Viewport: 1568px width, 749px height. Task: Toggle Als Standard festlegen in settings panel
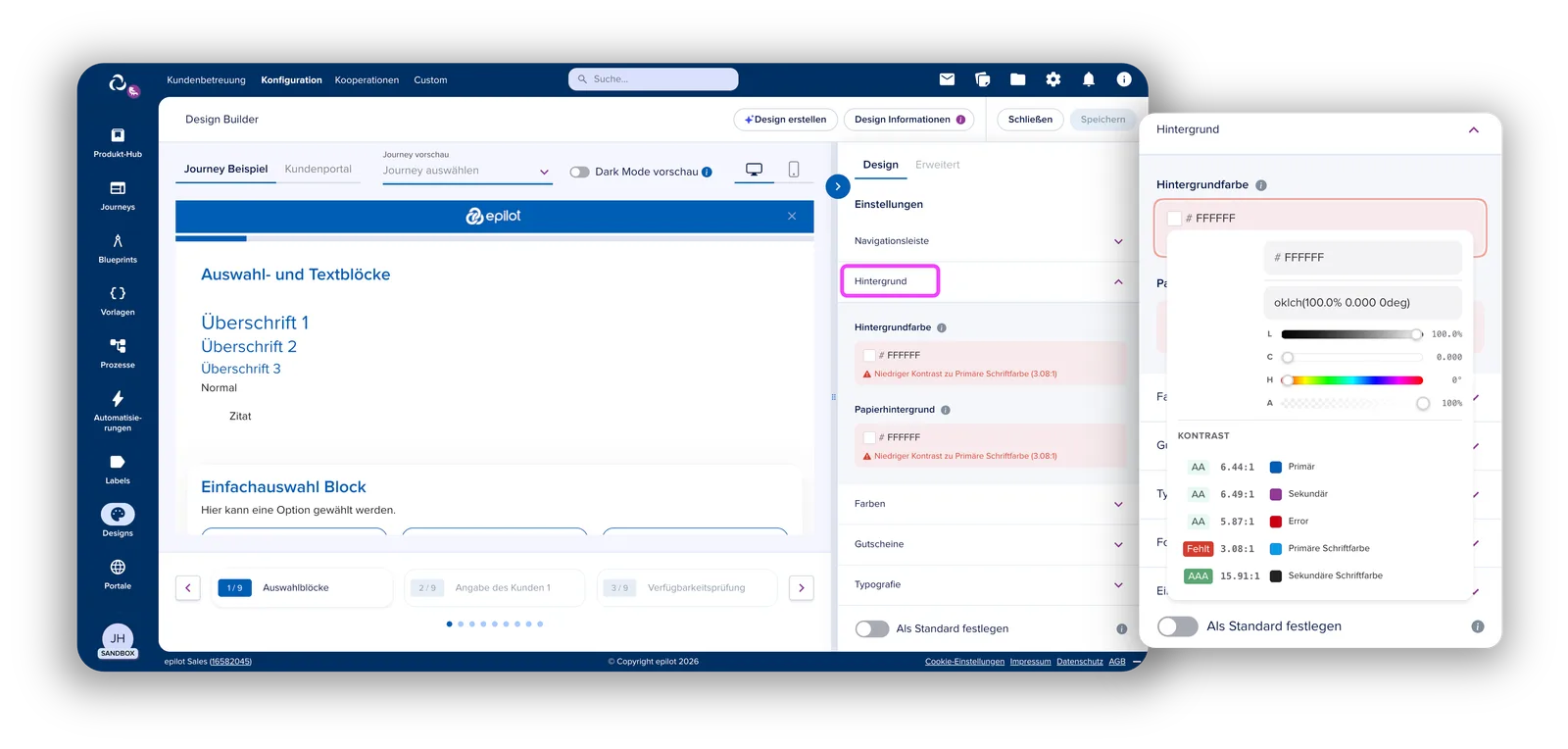point(872,628)
